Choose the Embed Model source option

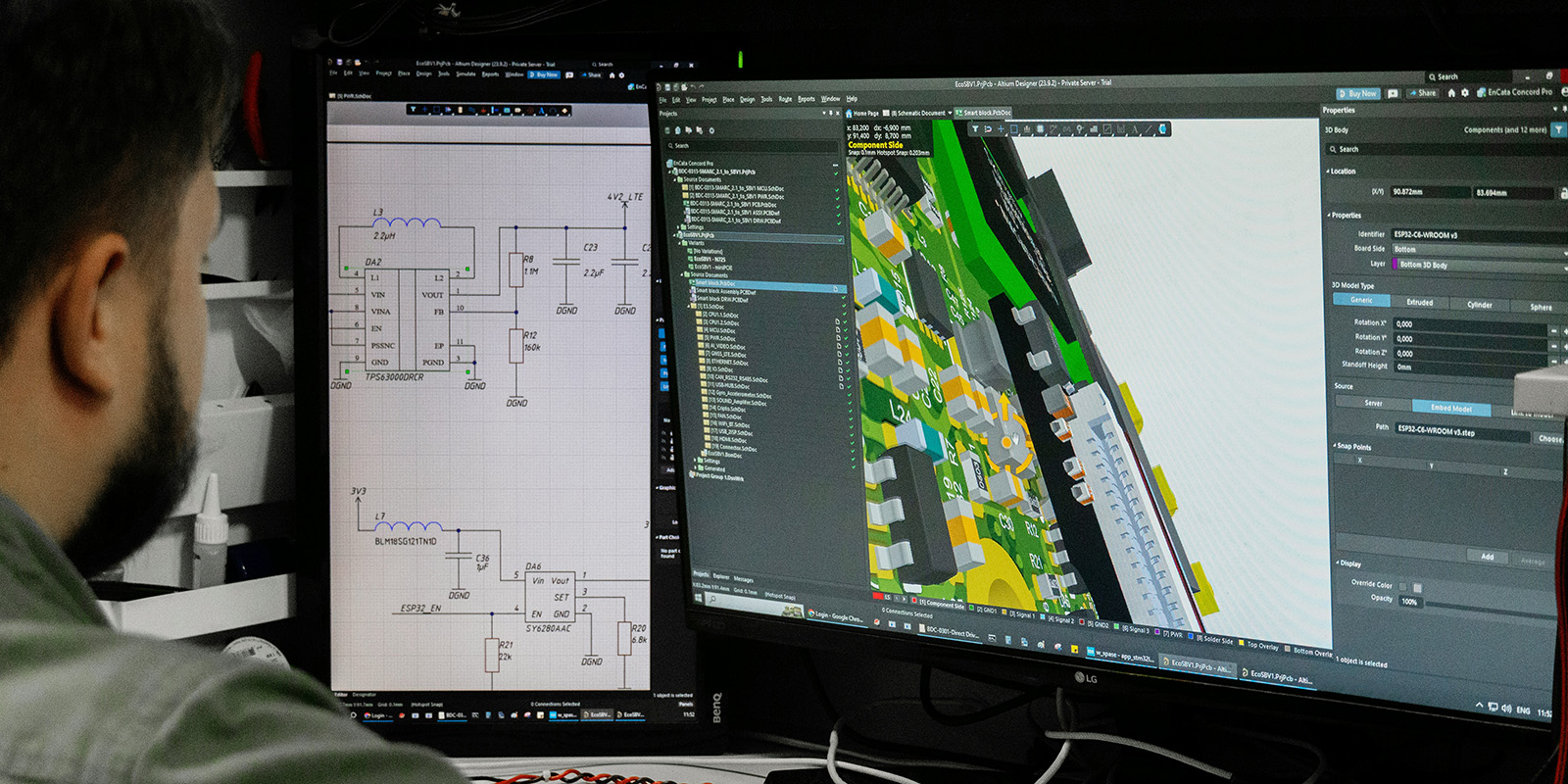(1450, 408)
